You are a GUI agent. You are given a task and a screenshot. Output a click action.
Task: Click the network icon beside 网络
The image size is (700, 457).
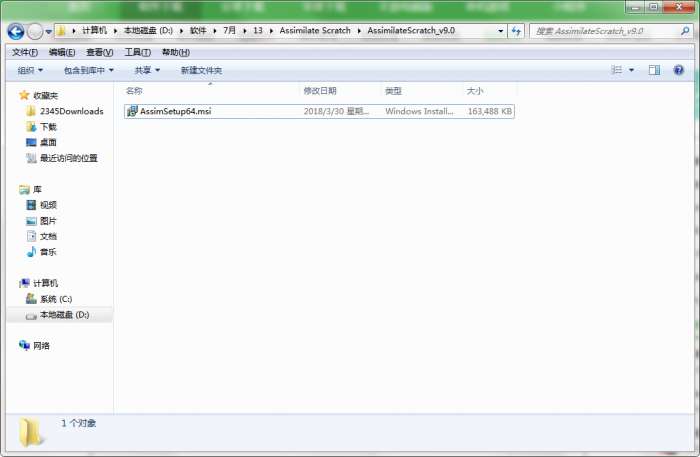tap(24, 345)
